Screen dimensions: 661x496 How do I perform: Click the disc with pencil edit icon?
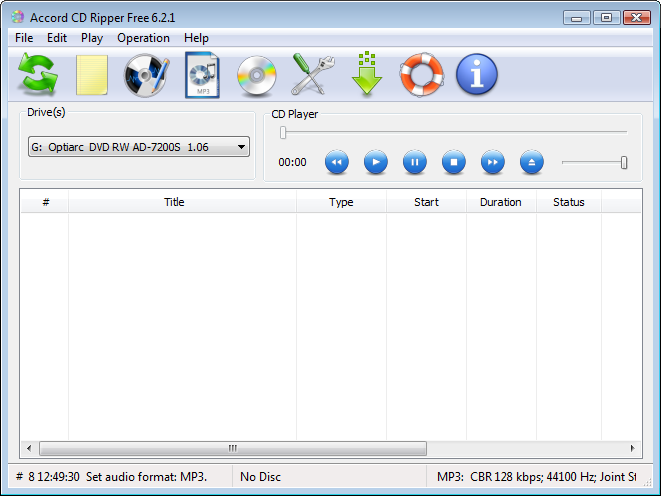click(x=146, y=75)
